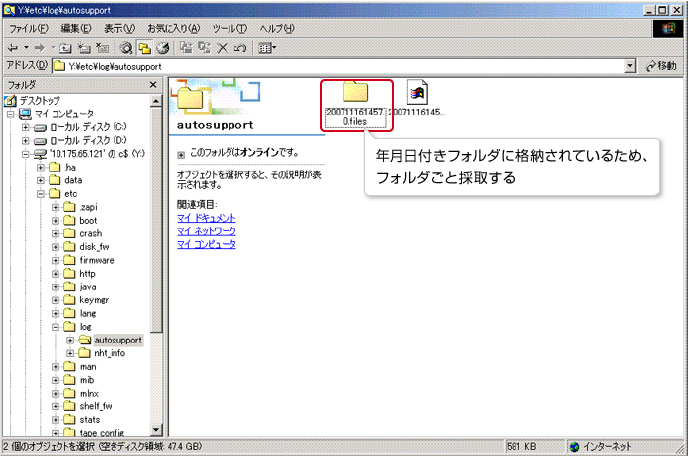Close the フォルダ pane with its X

click(x=153, y=85)
